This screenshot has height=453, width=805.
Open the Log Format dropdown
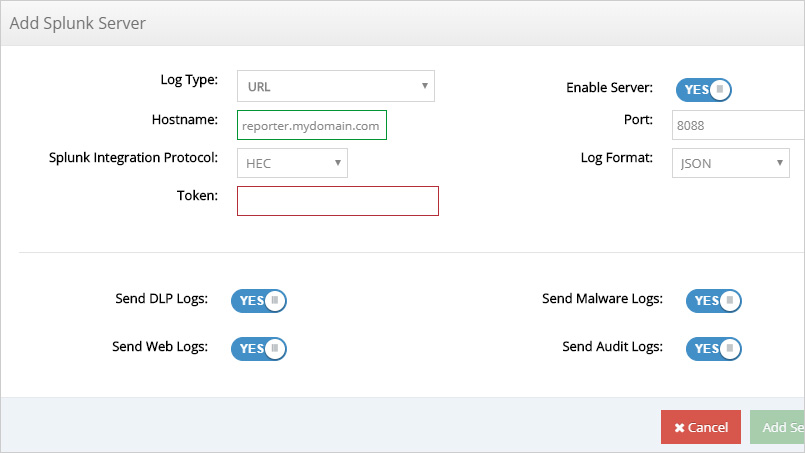tap(731, 163)
